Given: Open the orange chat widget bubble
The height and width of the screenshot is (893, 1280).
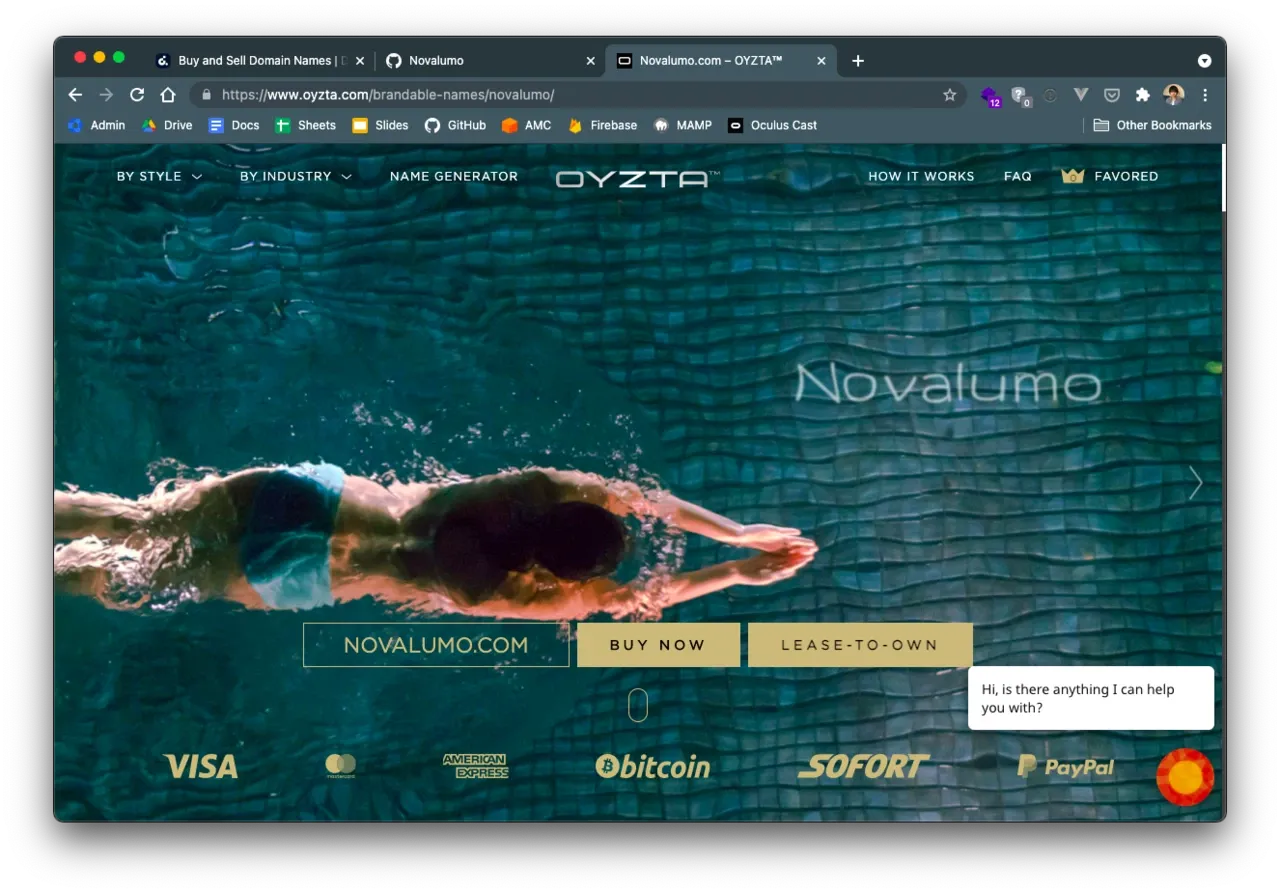Looking at the screenshot, I should click(1185, 776).
